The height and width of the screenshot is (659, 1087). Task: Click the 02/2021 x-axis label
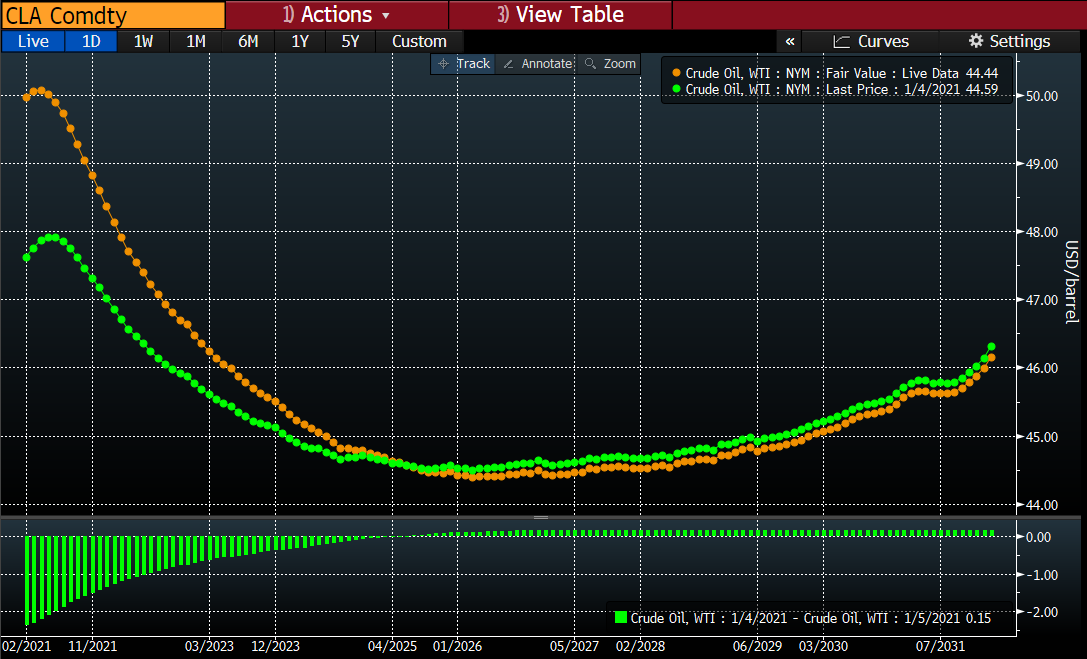coord(26,646)
